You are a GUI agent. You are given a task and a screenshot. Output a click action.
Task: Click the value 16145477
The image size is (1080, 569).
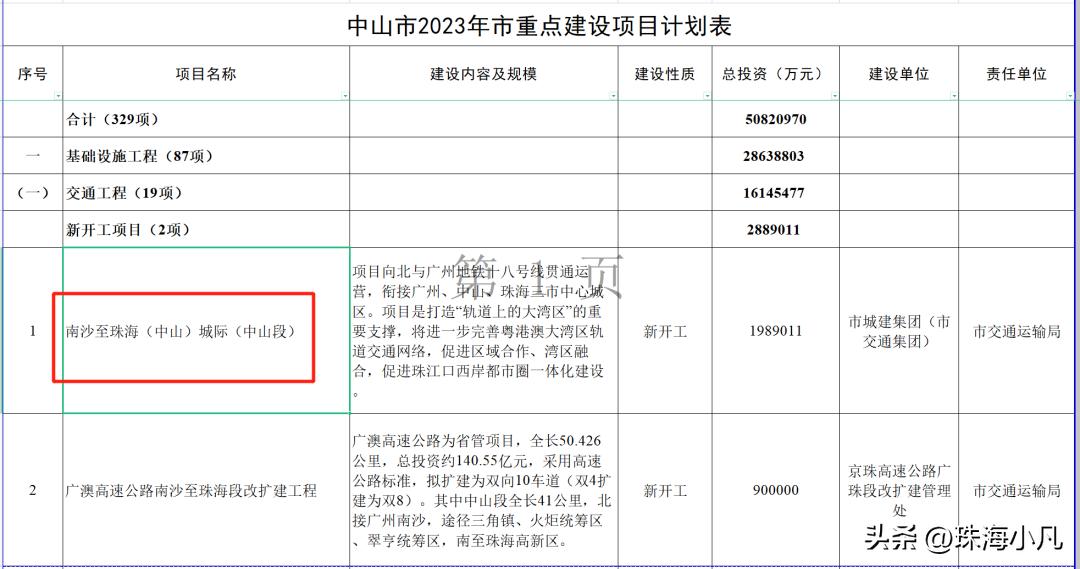[x=775, y=193]
